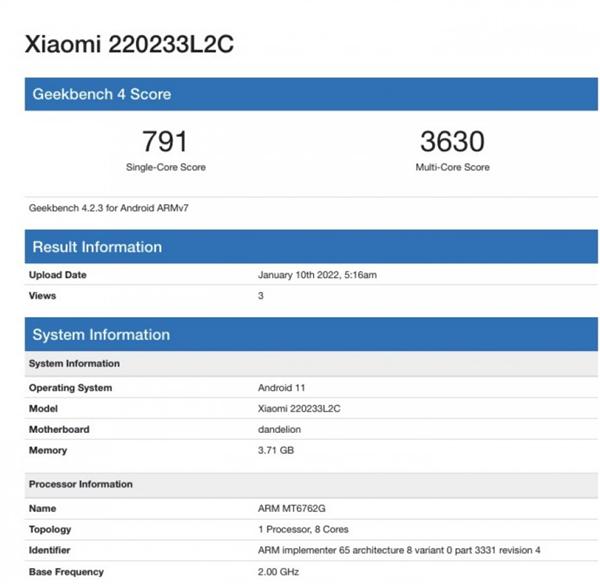Select the 1 Processor, 8 Cores value
This screenshot has width=600, height=584.
[303, 529]
